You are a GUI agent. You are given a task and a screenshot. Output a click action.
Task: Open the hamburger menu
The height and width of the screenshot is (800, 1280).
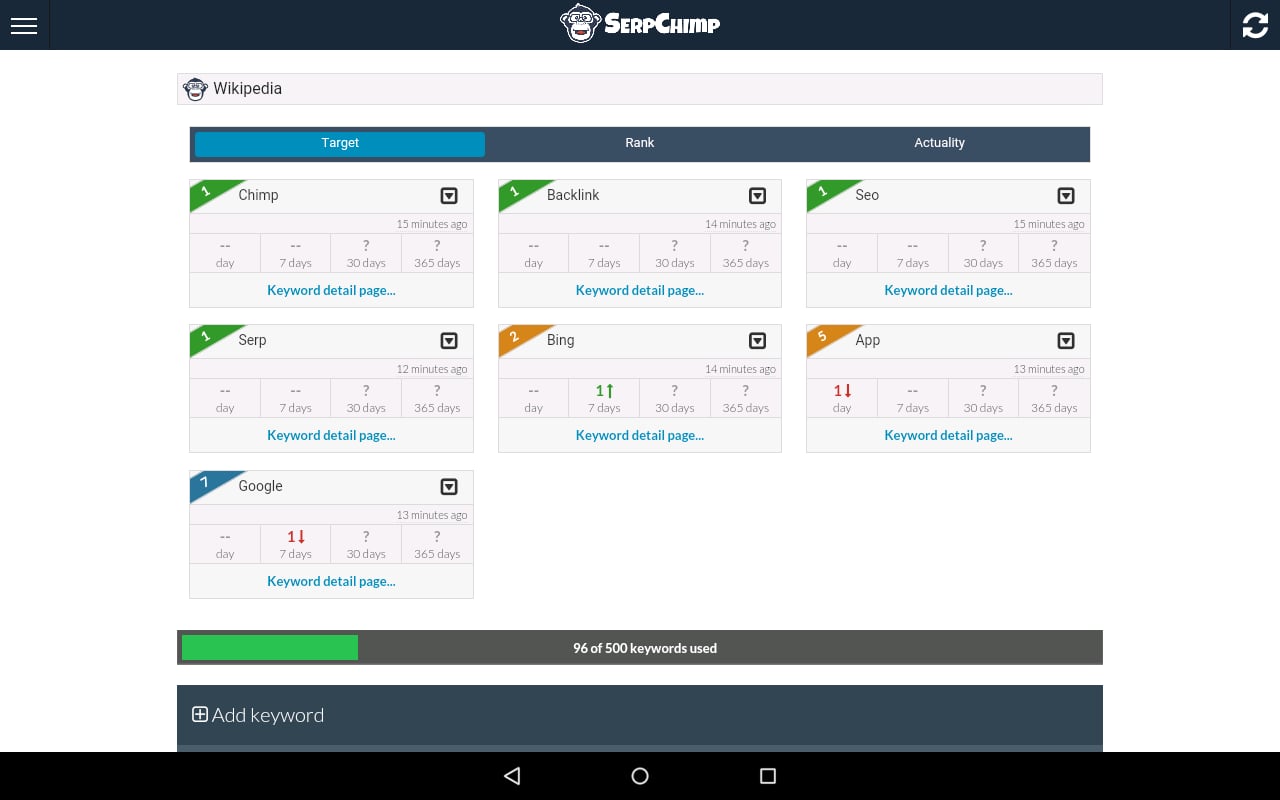24,25
